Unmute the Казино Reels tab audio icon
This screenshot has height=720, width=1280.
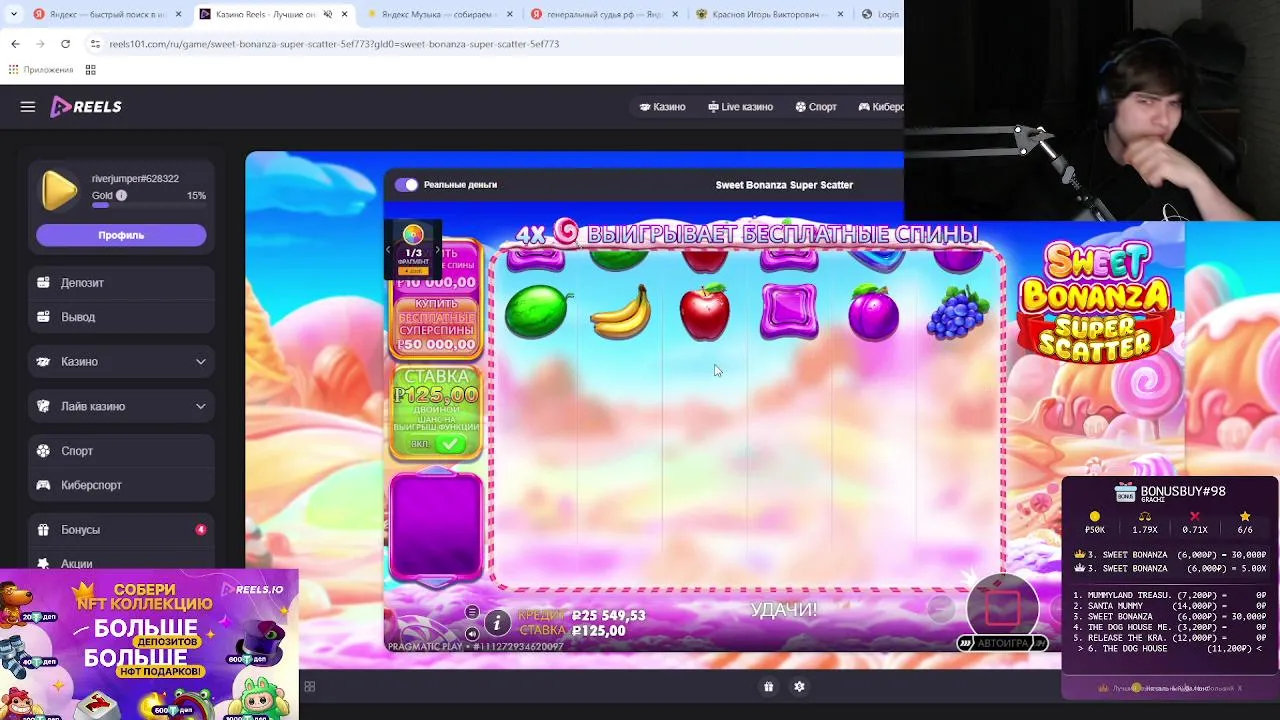click(327, 14)
